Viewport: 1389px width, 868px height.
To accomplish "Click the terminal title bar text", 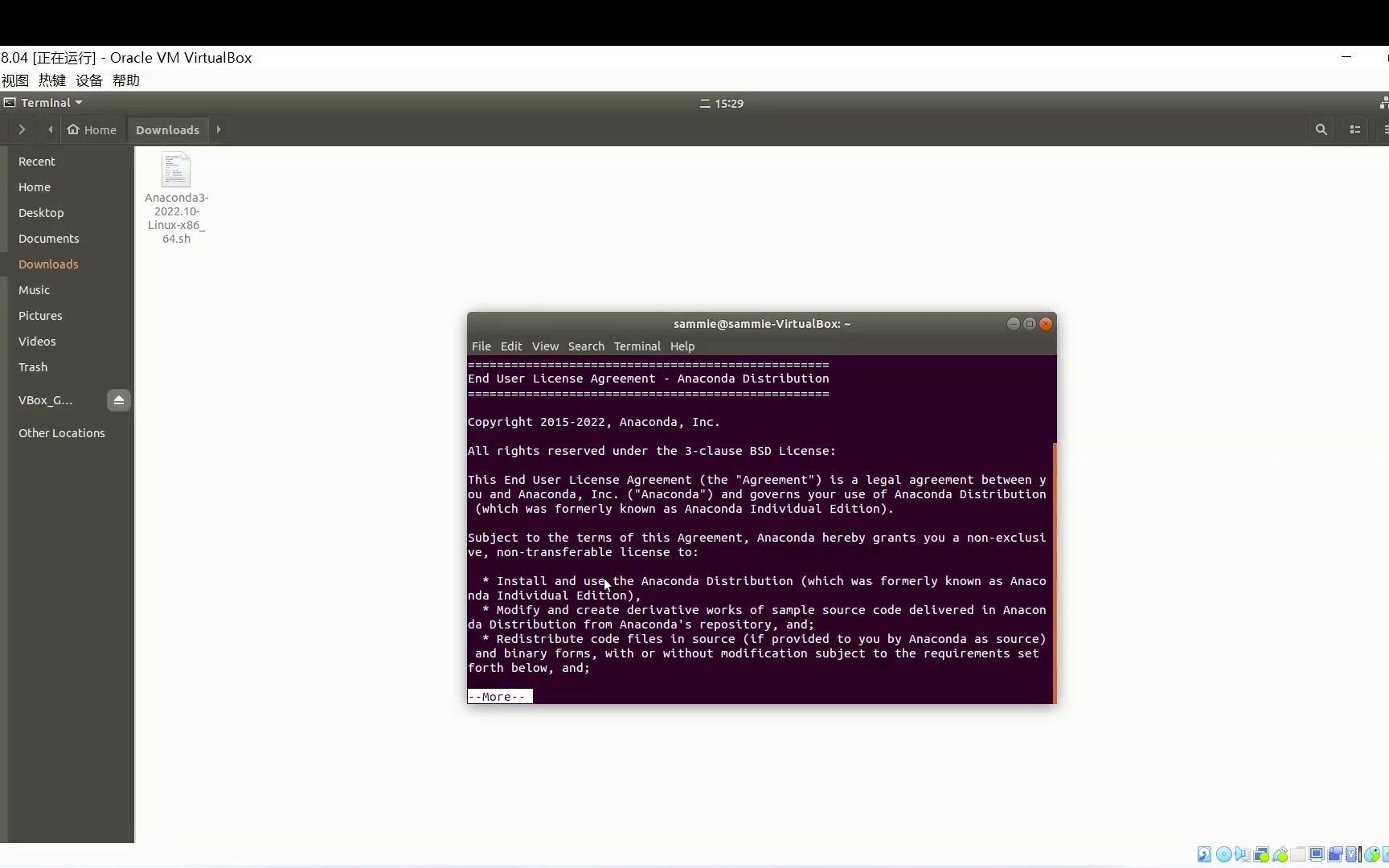I will 762,324.
